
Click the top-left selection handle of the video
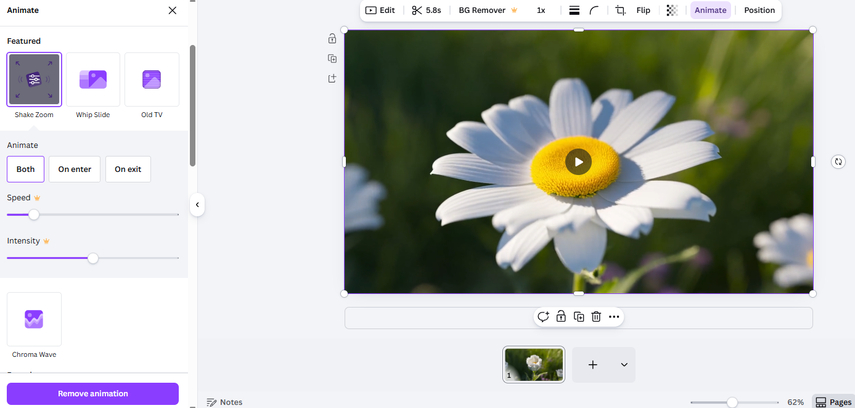(x=344, y=29)
